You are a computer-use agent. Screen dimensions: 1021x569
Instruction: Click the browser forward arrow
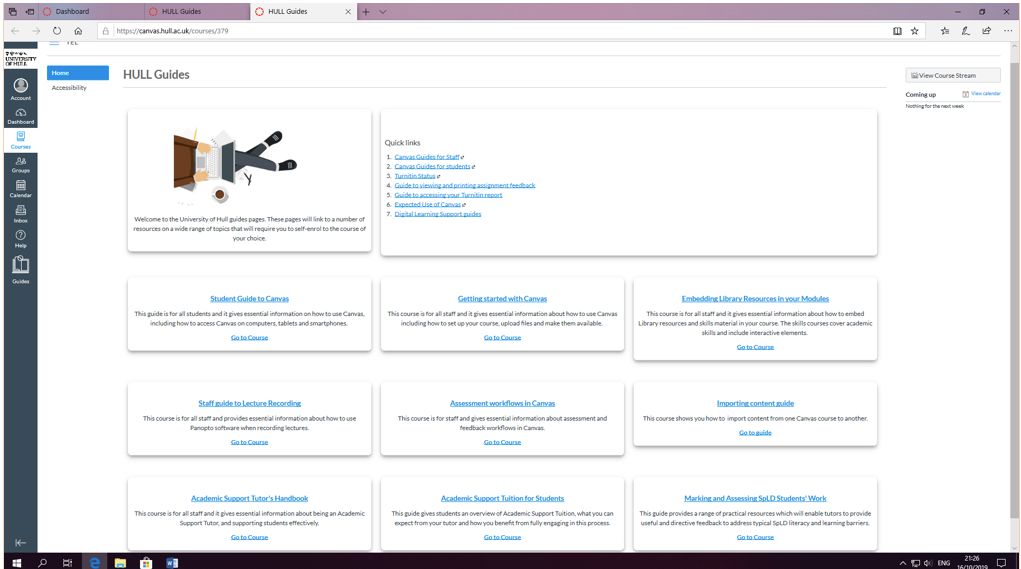tap(36, 31)
